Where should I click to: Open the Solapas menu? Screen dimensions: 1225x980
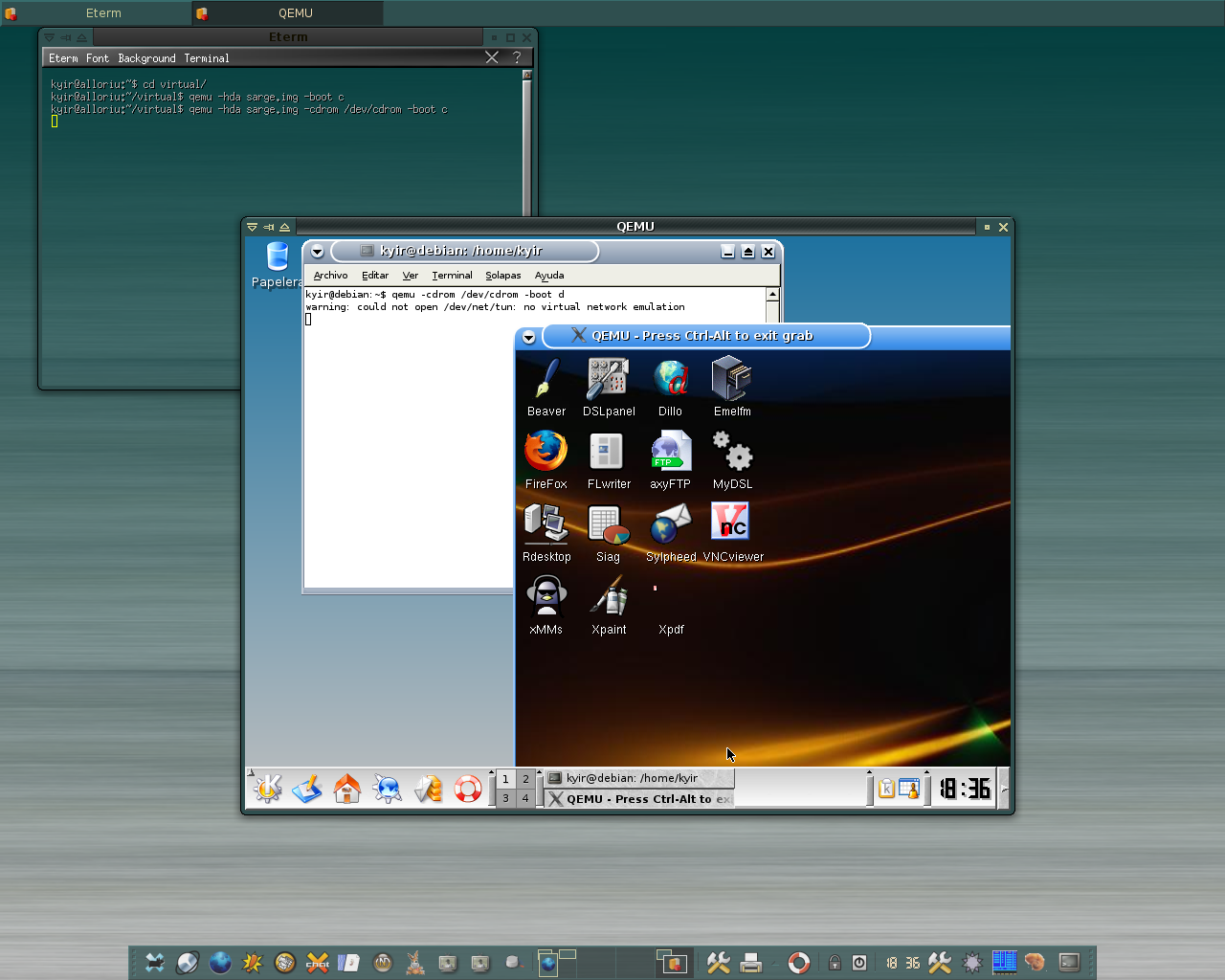[503, 275]
